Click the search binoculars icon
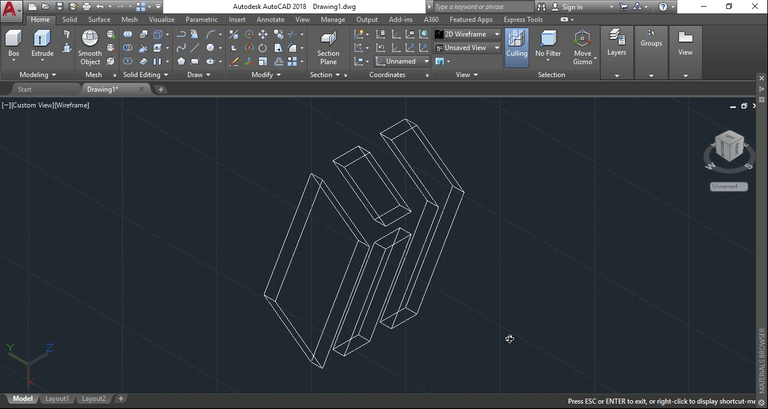 541,7
